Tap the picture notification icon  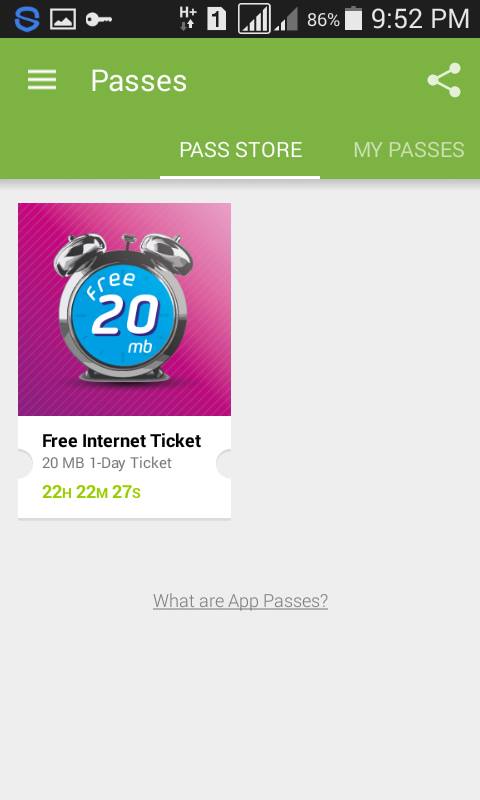pos(63,19)
